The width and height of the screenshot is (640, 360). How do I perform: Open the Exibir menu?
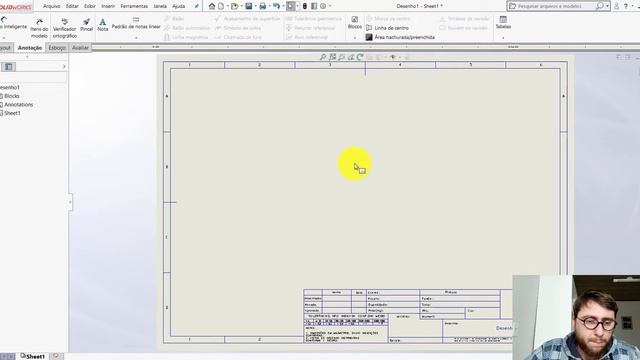90,6
